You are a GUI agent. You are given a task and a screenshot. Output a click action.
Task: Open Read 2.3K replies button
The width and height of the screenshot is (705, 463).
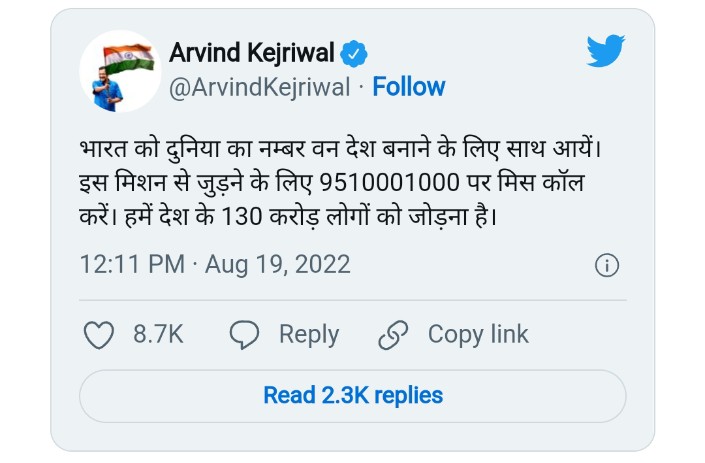(x=353, y=396)
